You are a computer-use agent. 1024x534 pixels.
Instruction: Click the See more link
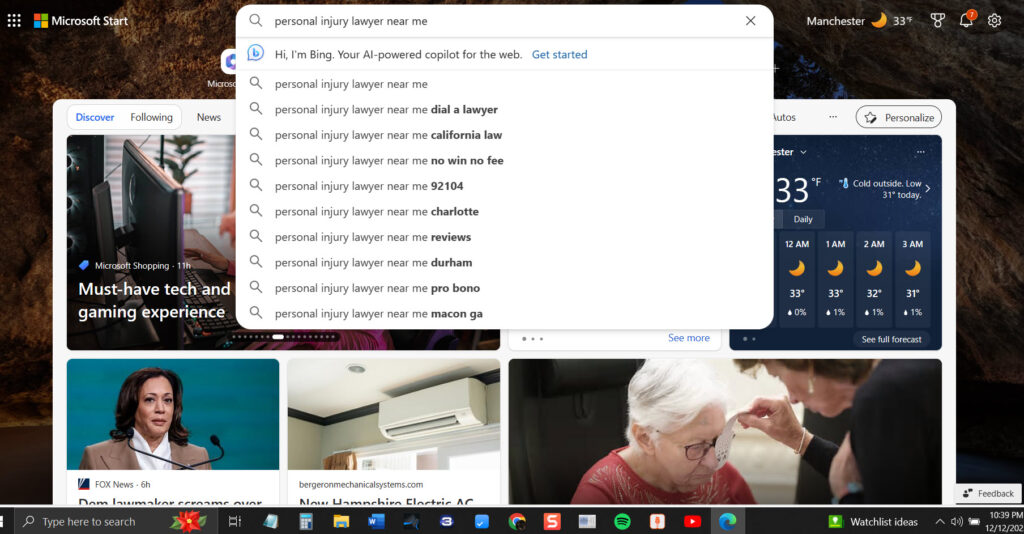point(688,338)
